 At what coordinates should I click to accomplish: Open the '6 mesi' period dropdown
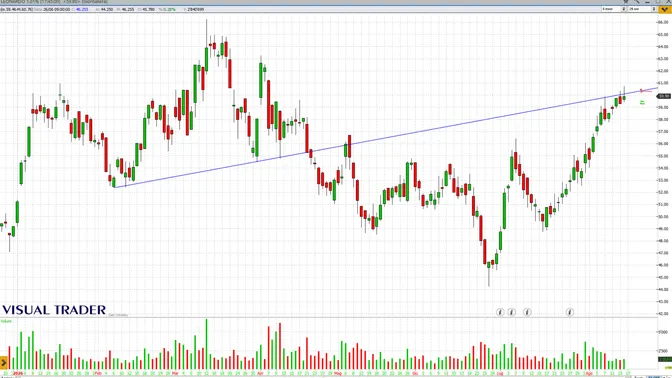(614, 9)
